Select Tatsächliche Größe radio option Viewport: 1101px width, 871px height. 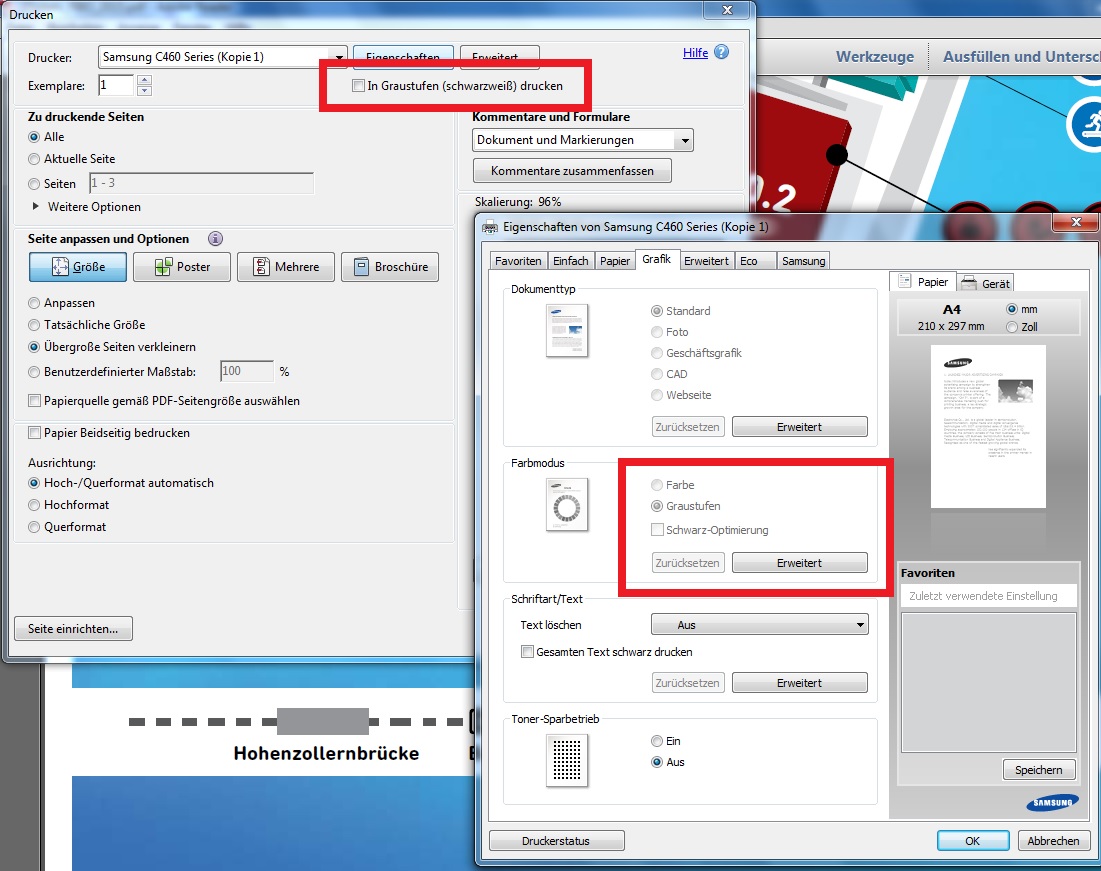click(x=34, y=325)
